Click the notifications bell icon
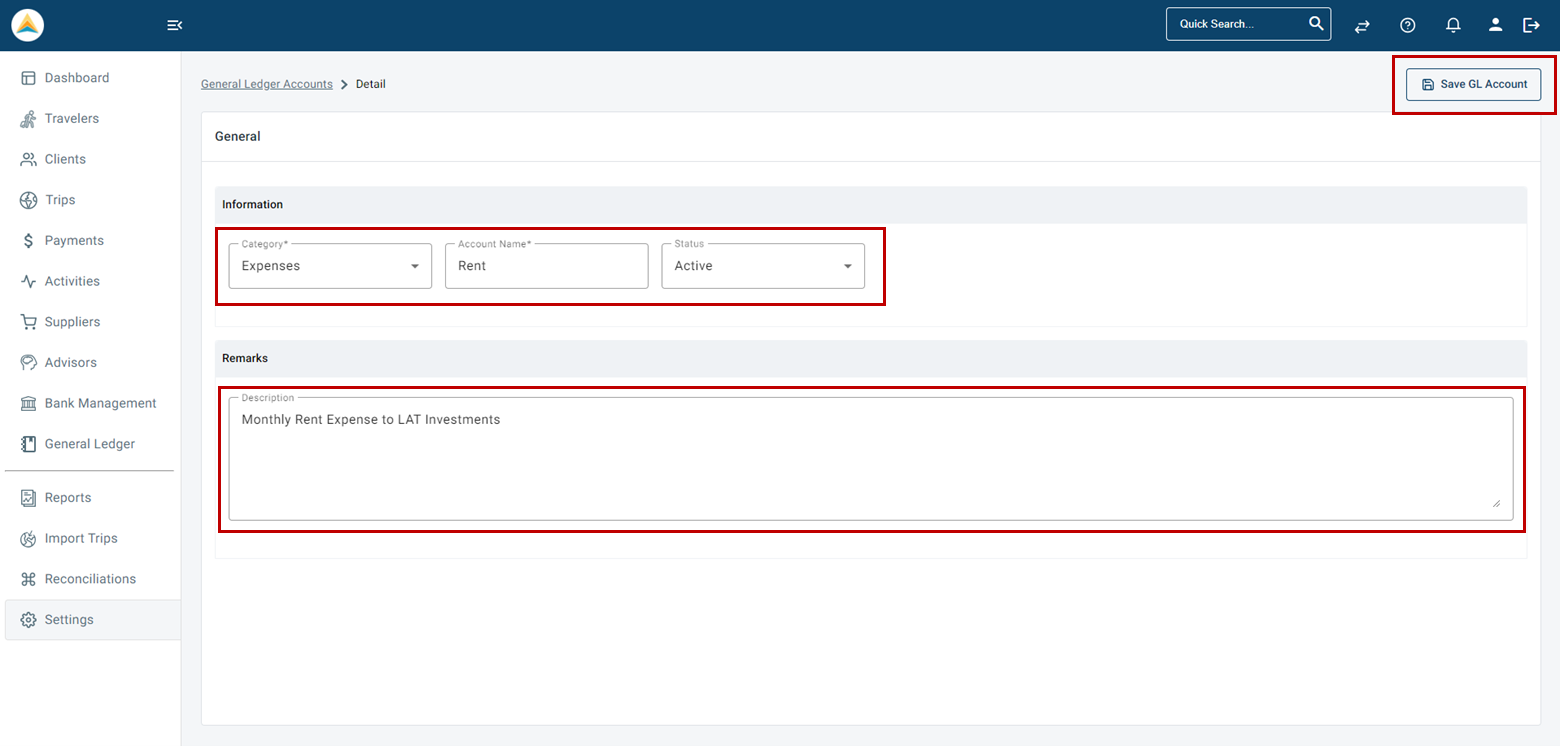Viewport: 1560px width, 746px height. pos(1452,25)
